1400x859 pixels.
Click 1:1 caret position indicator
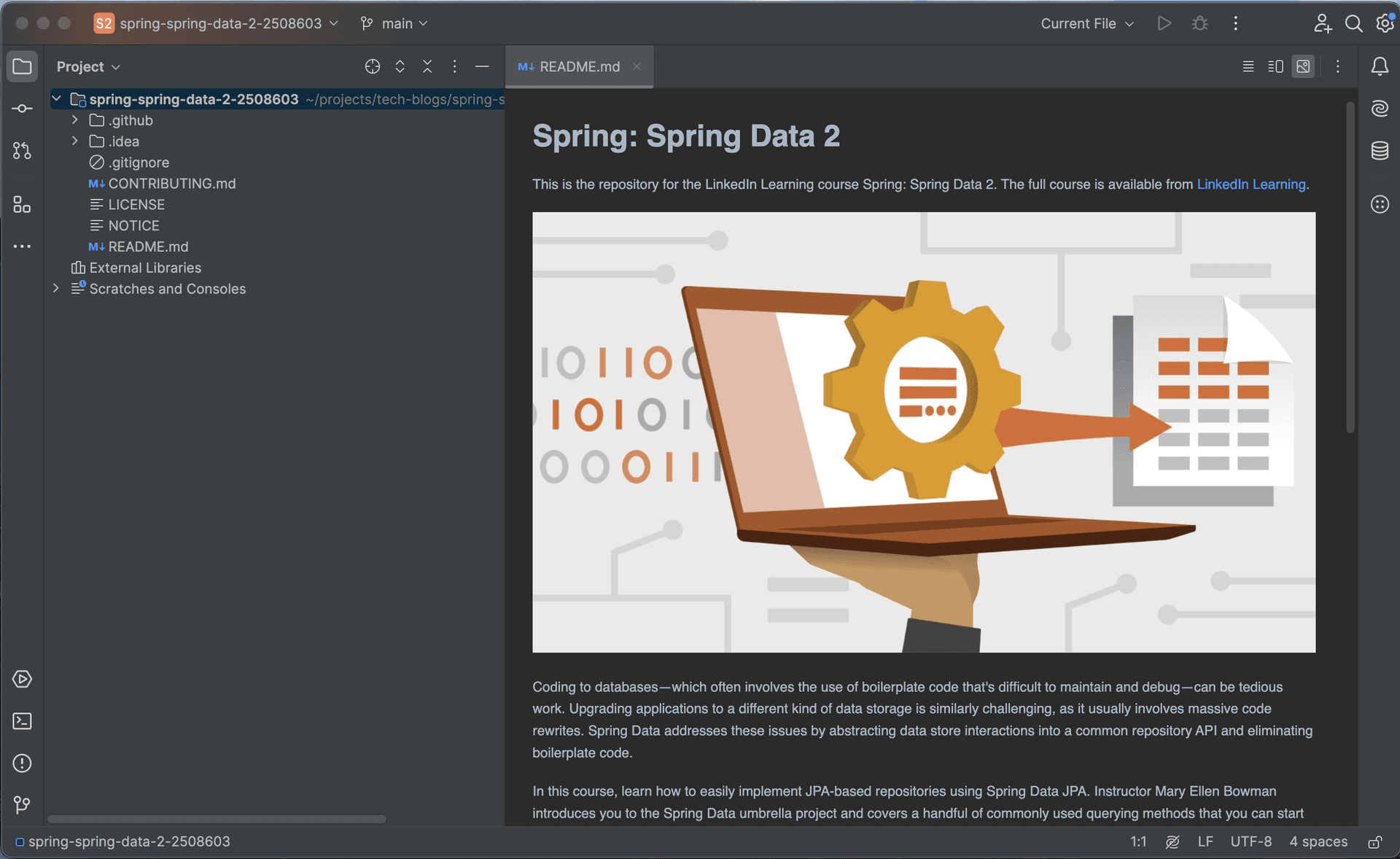[x=1138, y=842]
